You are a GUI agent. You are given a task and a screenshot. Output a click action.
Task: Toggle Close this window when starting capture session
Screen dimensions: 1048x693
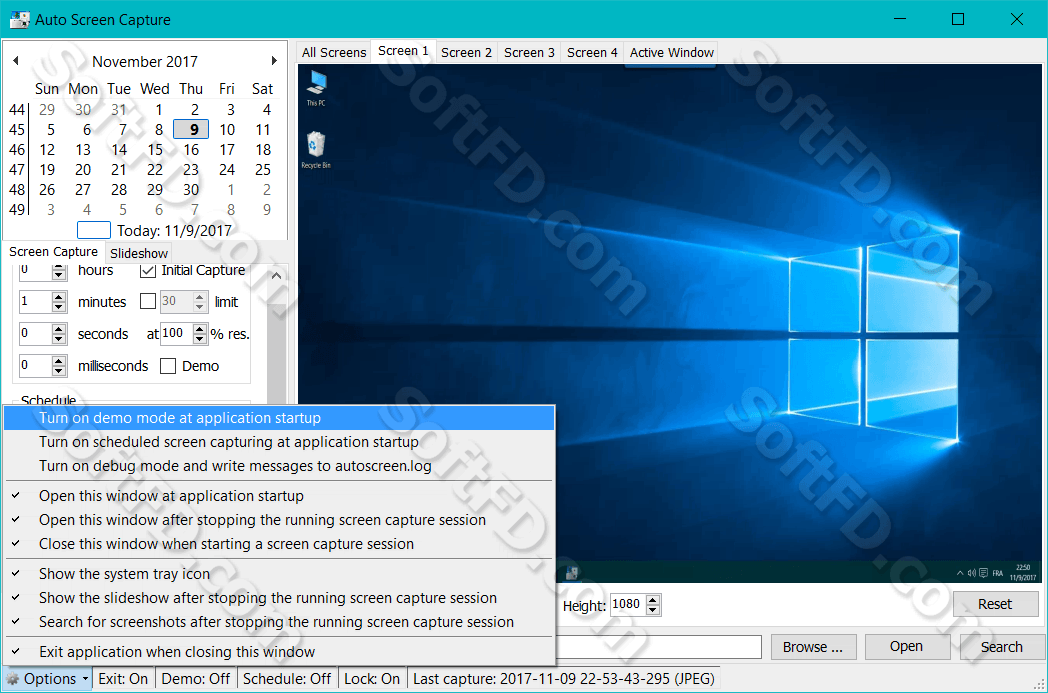coord(279,544)
